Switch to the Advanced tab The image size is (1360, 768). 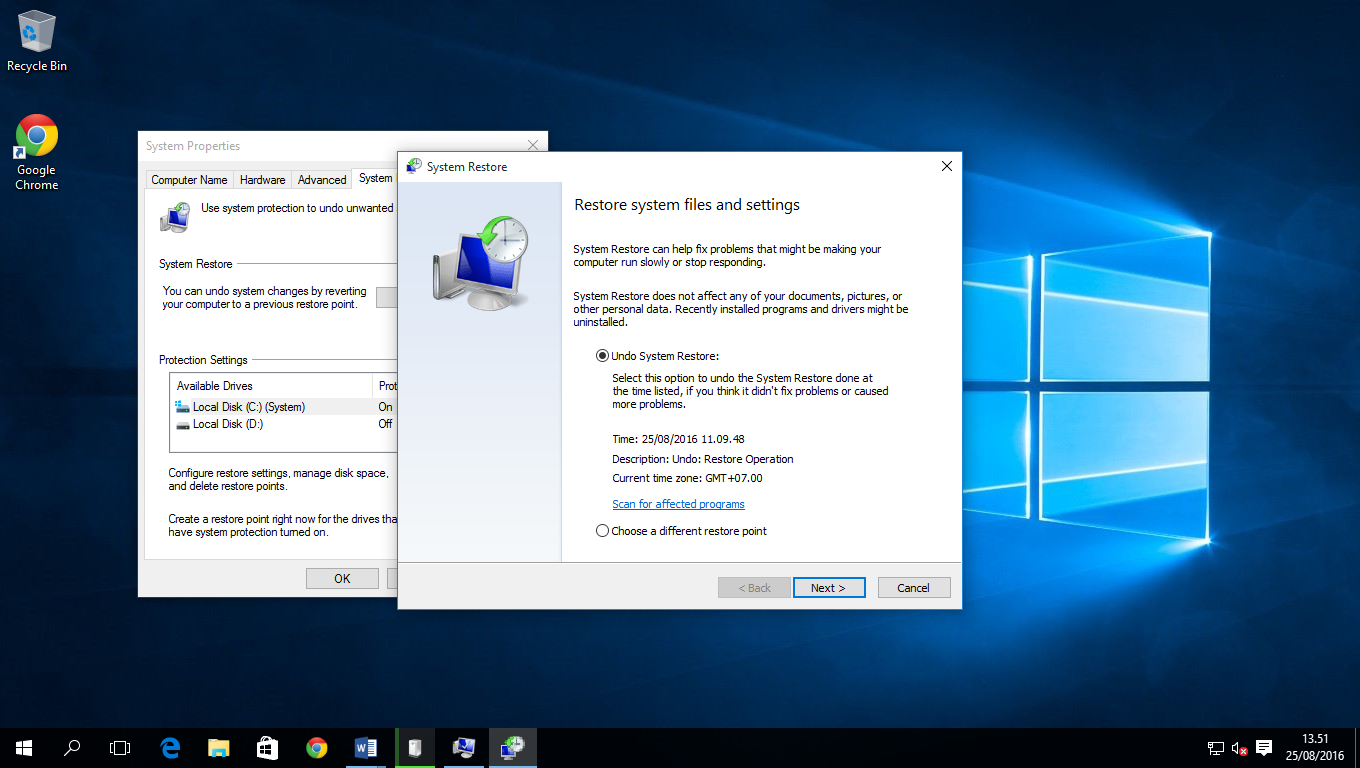point(321,179)
